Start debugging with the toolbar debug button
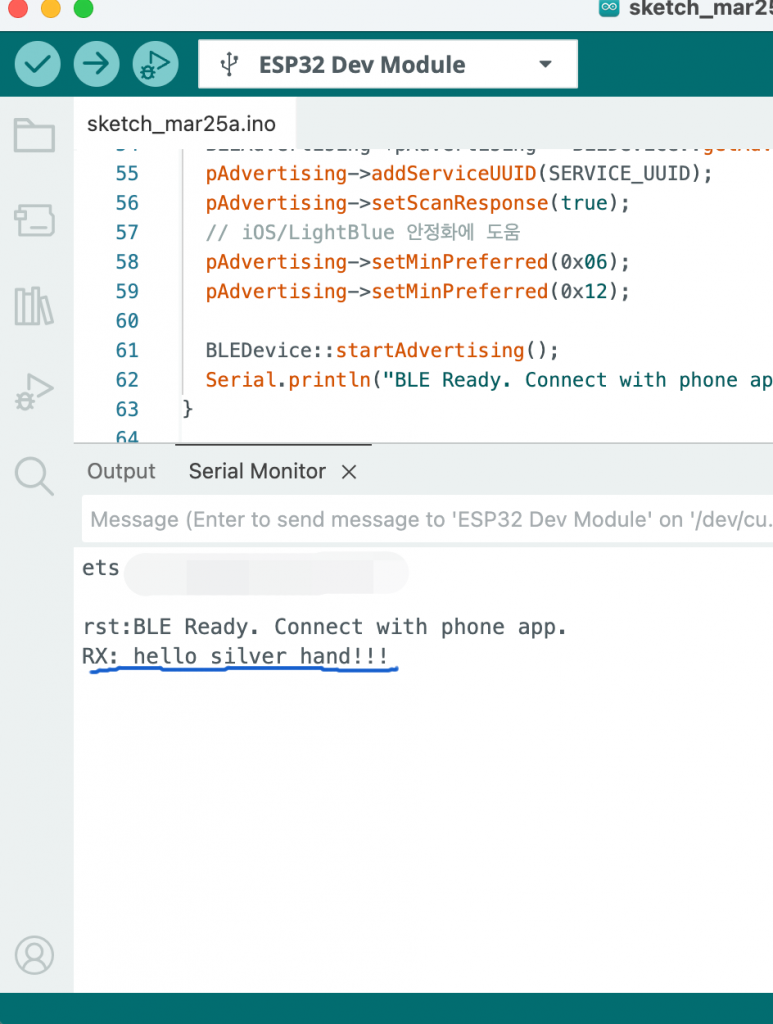Image resolution: width=773 pixels, height=1024 pixels. click(x=154, y=65)
